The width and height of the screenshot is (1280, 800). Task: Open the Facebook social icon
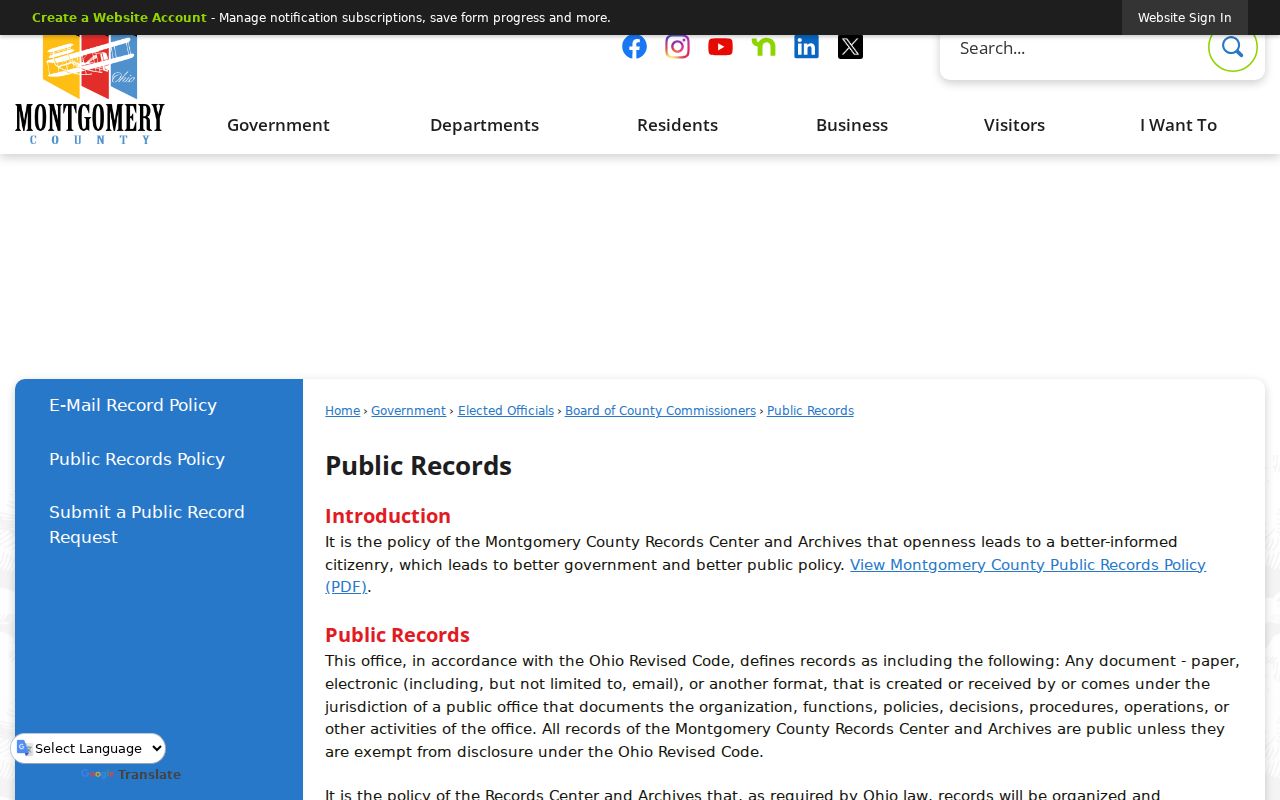(634, 47)
